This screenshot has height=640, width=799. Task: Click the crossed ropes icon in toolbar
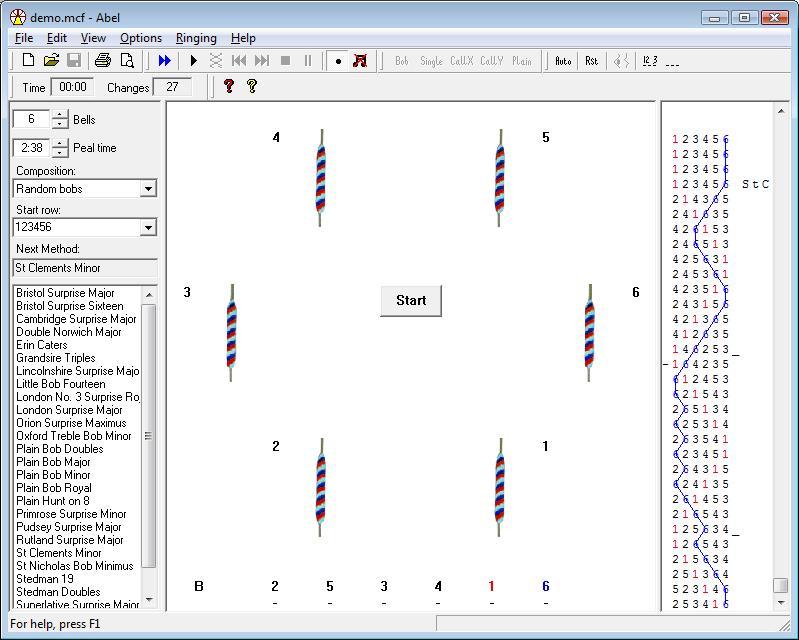click(x=216, y=61)
